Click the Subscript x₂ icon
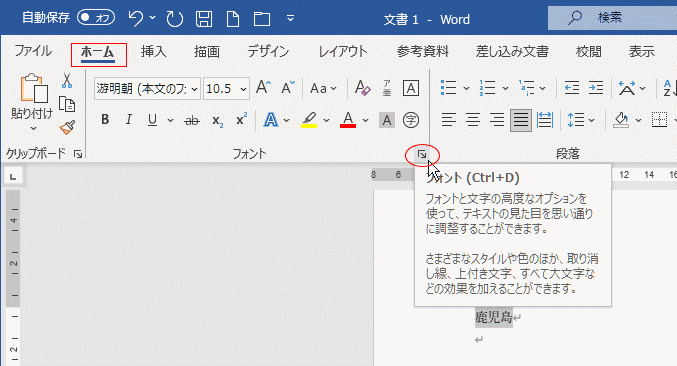Screen dimensions: 677x366 click(x=218, y=121)
